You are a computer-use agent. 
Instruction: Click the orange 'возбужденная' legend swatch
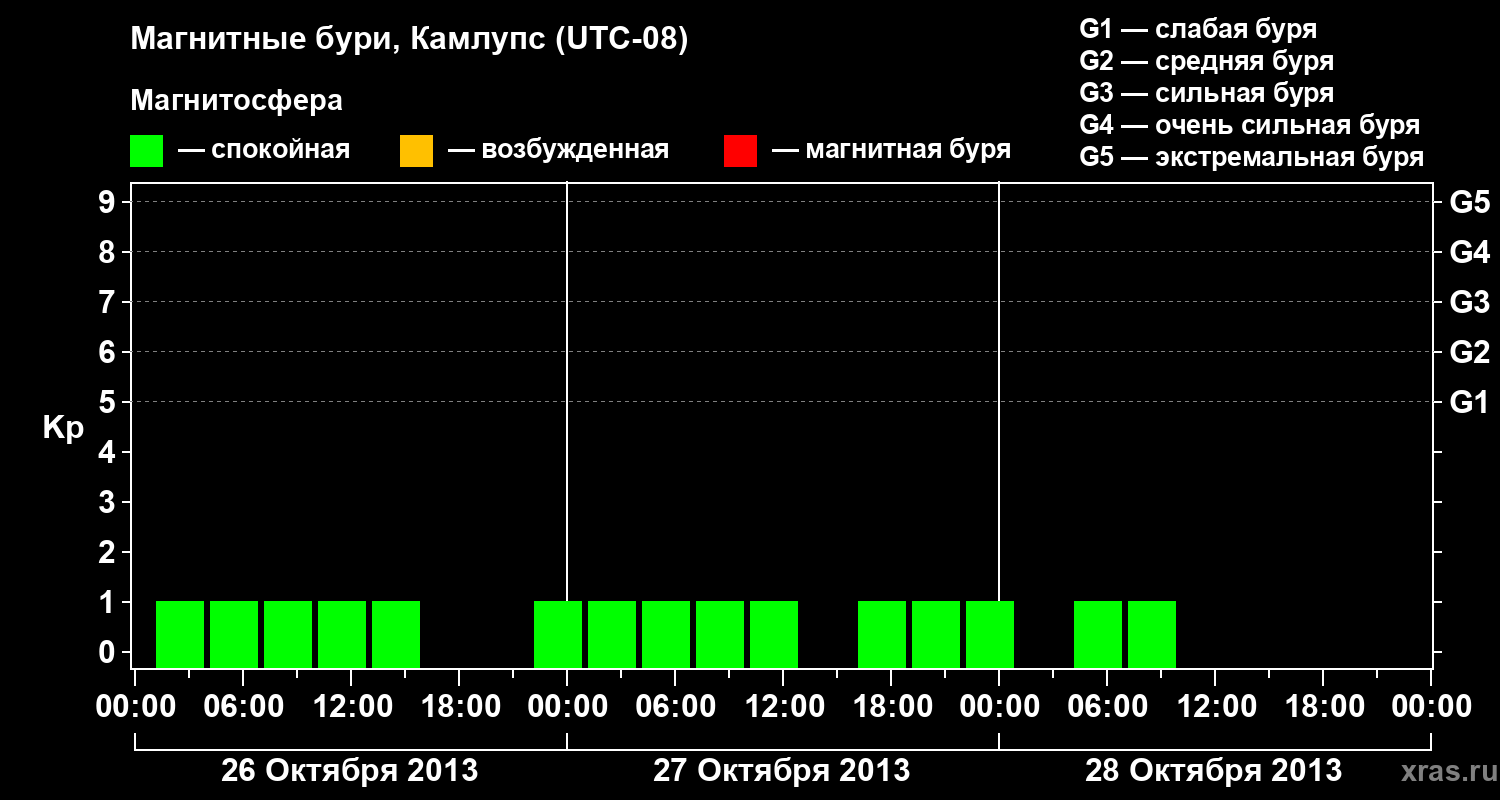click(416, 151)
